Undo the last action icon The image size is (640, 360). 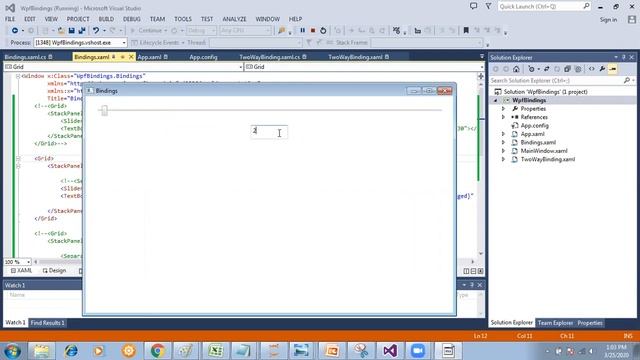(x=96, y=31)
